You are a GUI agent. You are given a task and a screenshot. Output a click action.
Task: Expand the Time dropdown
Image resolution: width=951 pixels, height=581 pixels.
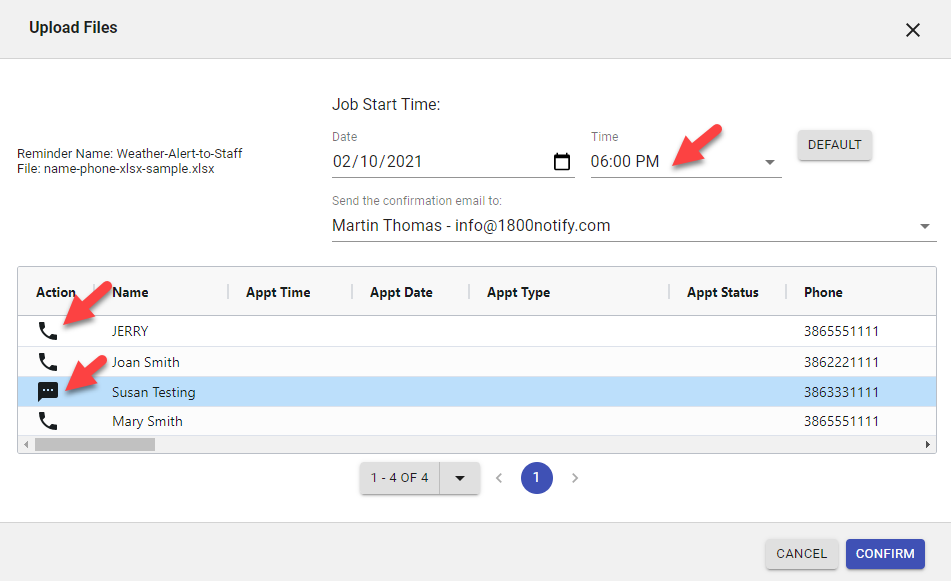coord(770,162)
